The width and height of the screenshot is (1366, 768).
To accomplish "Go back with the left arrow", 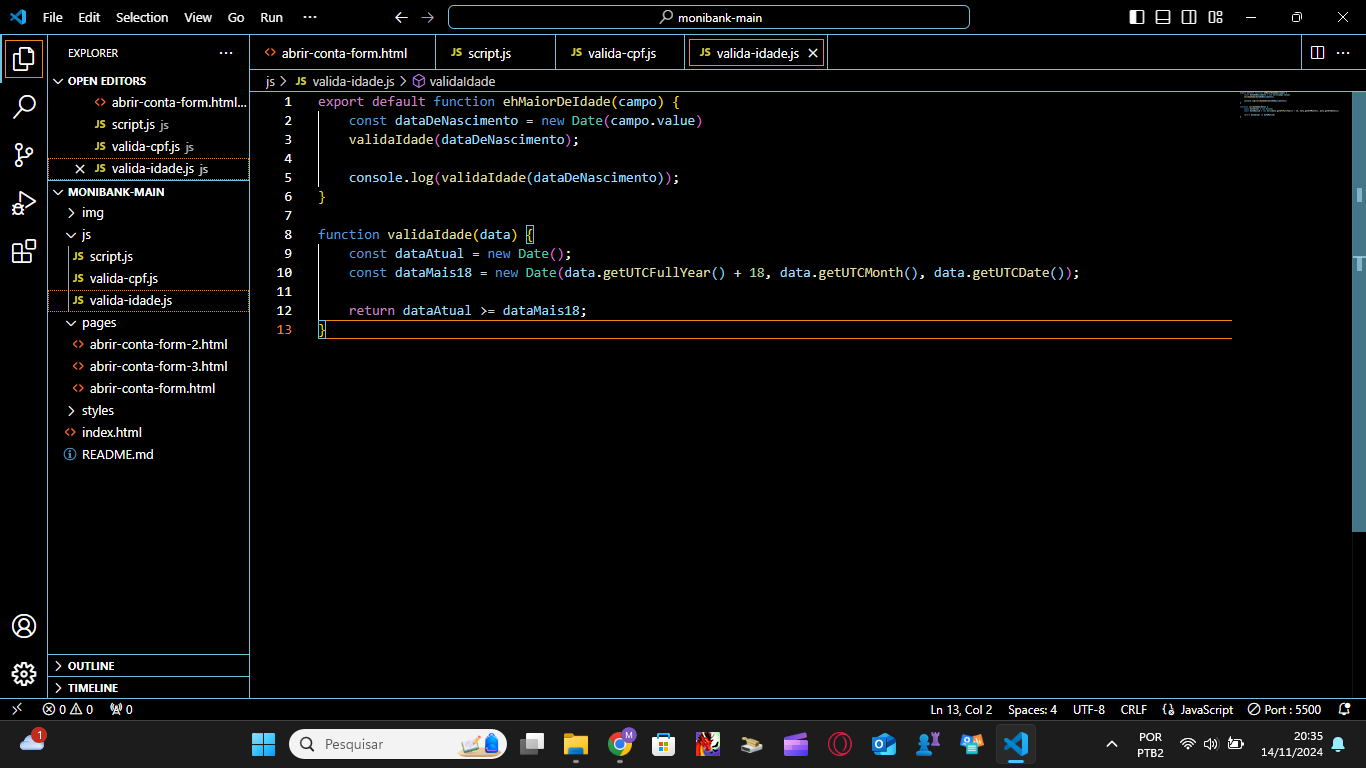I will point(401,17).
